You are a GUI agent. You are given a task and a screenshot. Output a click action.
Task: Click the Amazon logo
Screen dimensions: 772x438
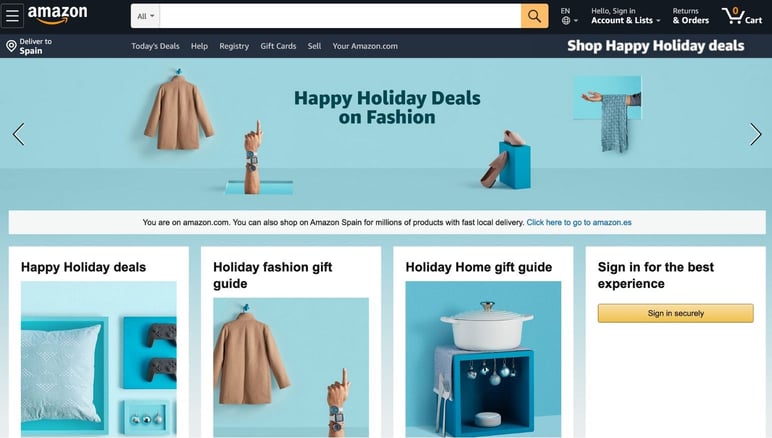tap(57, 15)
